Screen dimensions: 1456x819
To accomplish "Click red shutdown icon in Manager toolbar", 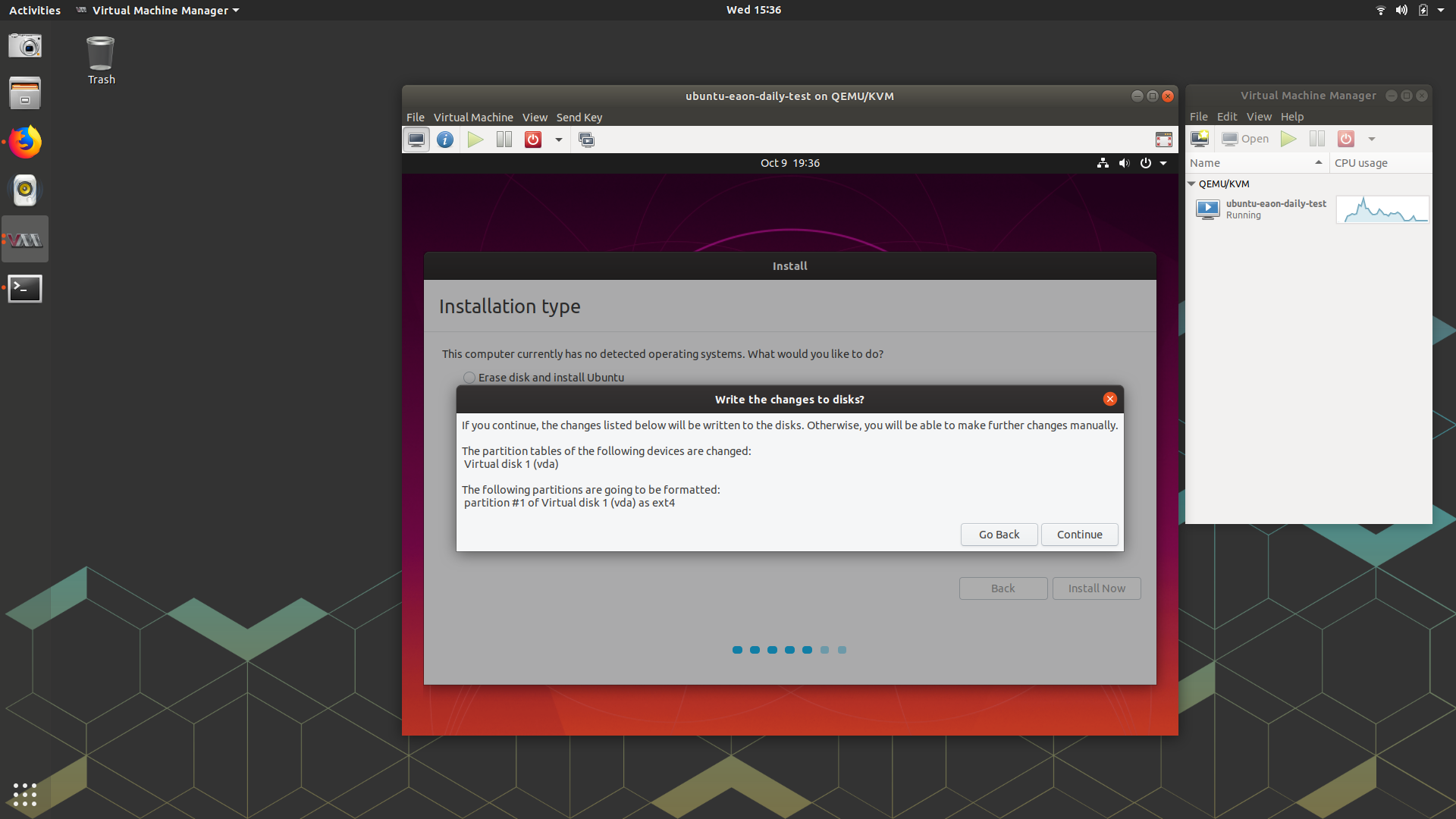I will [1345, 139].
